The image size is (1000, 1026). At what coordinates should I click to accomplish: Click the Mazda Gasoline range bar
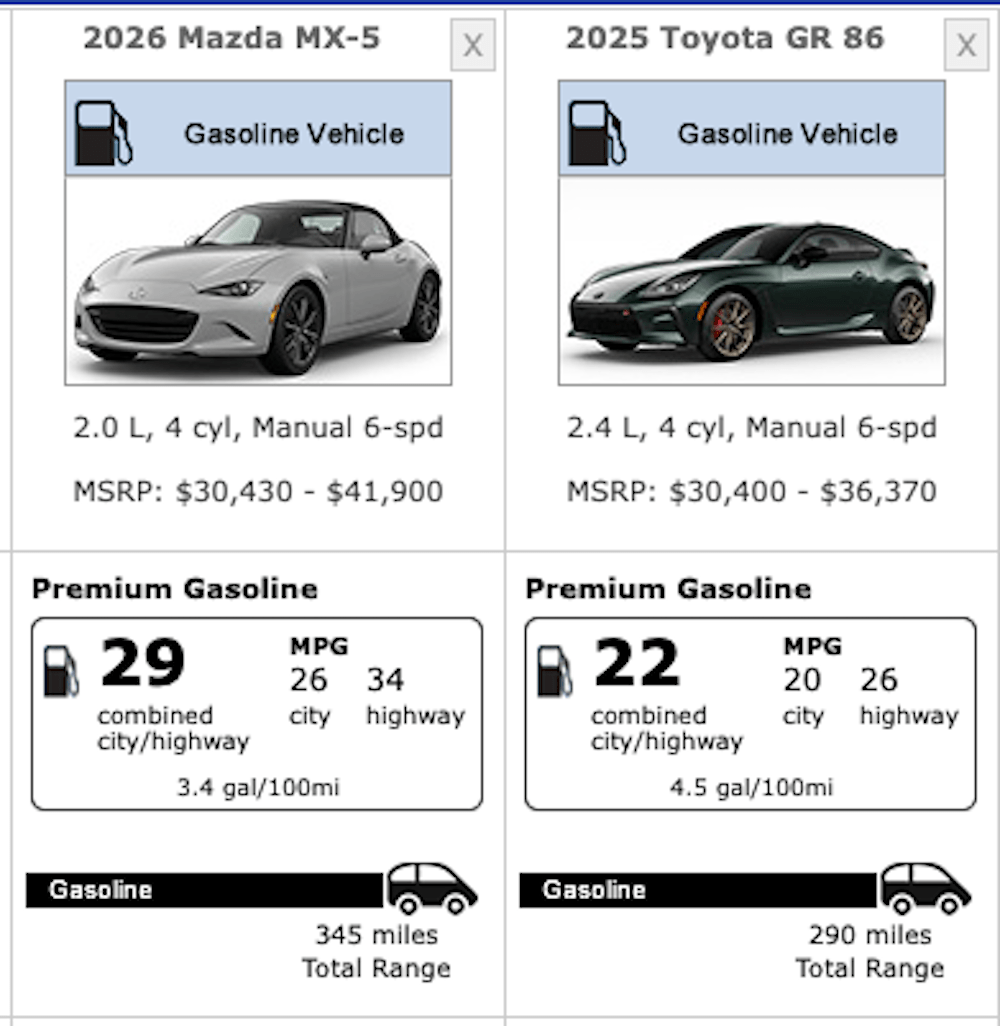204,890
